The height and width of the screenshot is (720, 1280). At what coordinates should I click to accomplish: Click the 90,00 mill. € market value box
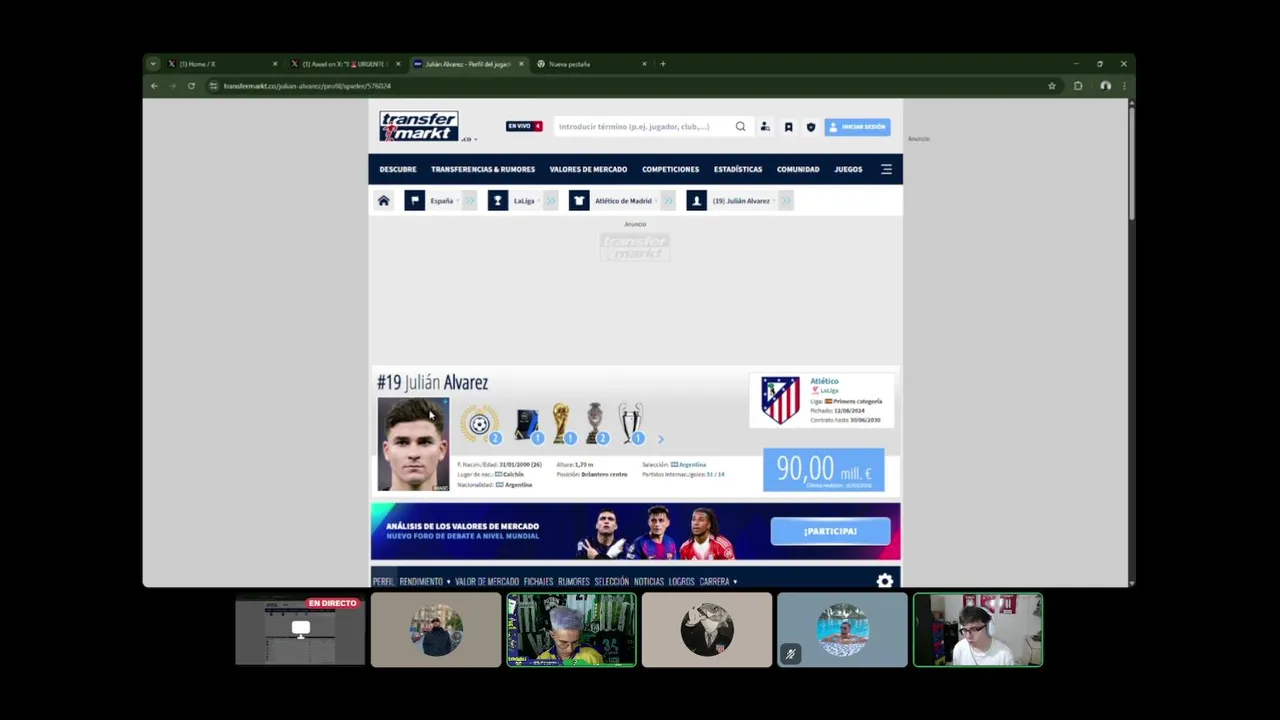tap(823, 470)
